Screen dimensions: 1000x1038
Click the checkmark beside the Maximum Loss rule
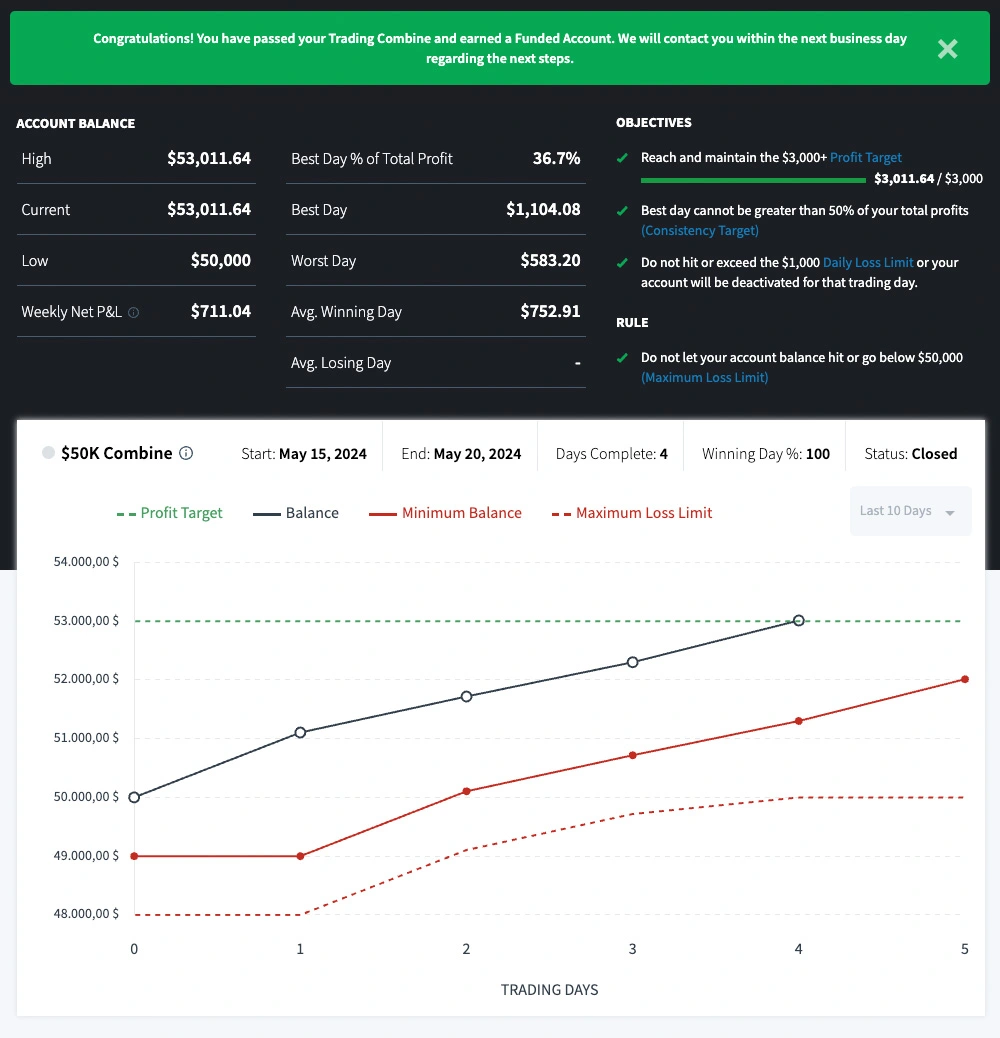(x=623, y=358)
